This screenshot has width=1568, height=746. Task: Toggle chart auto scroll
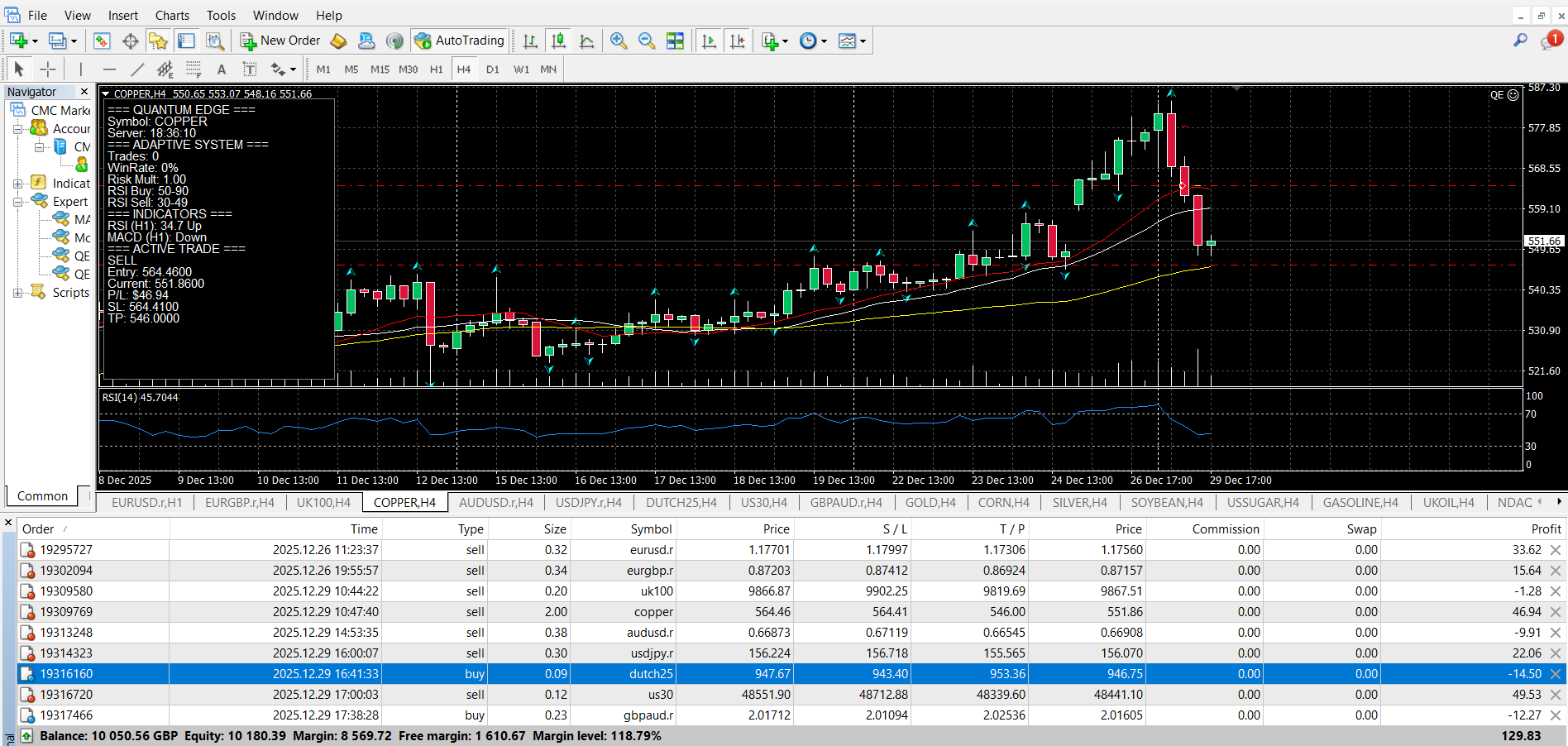(x=708, y=40)
